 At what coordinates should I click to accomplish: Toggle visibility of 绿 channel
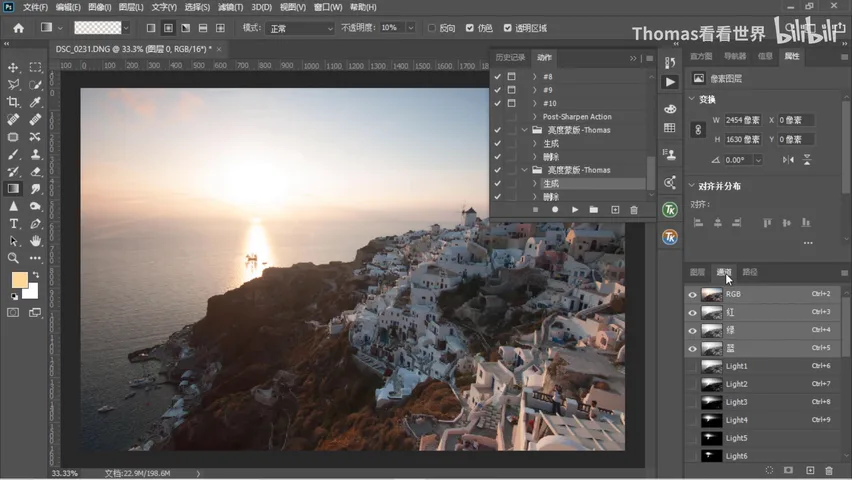692,331
